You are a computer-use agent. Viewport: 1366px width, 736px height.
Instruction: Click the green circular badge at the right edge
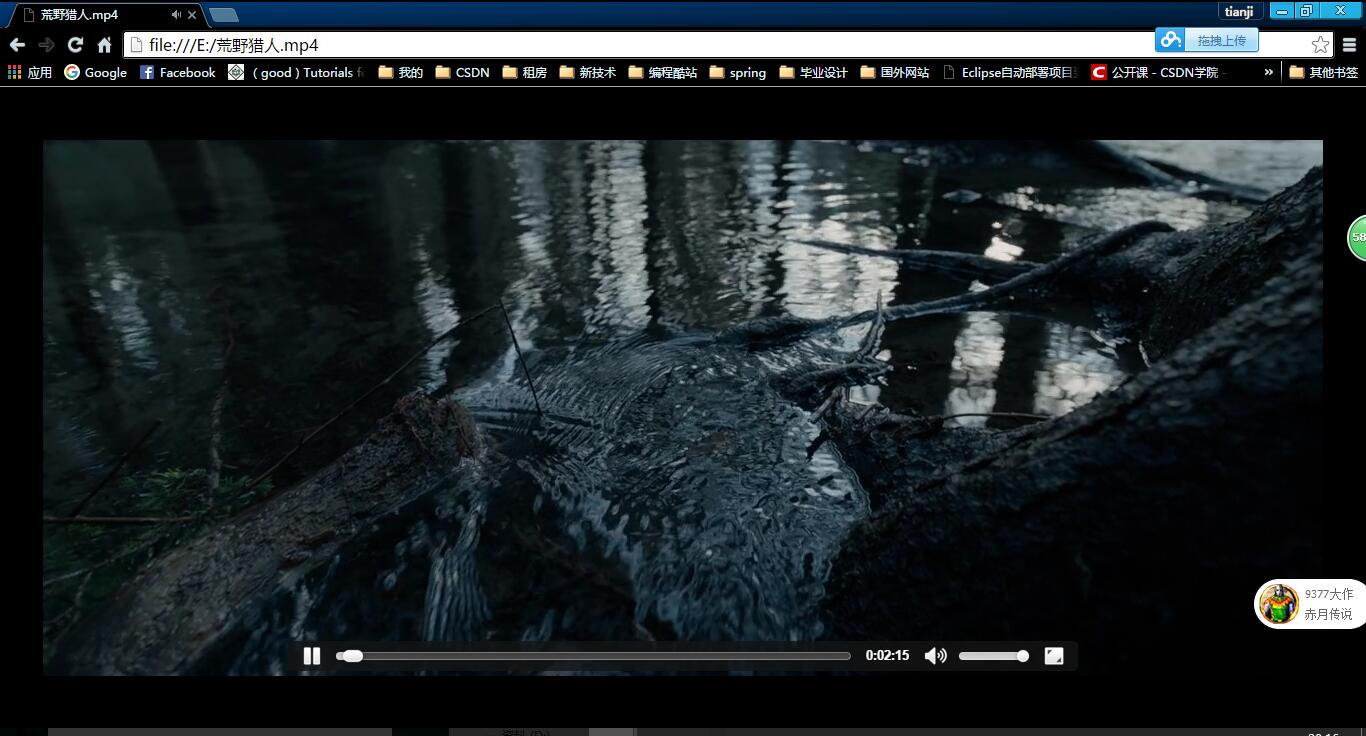point(1357,237)
